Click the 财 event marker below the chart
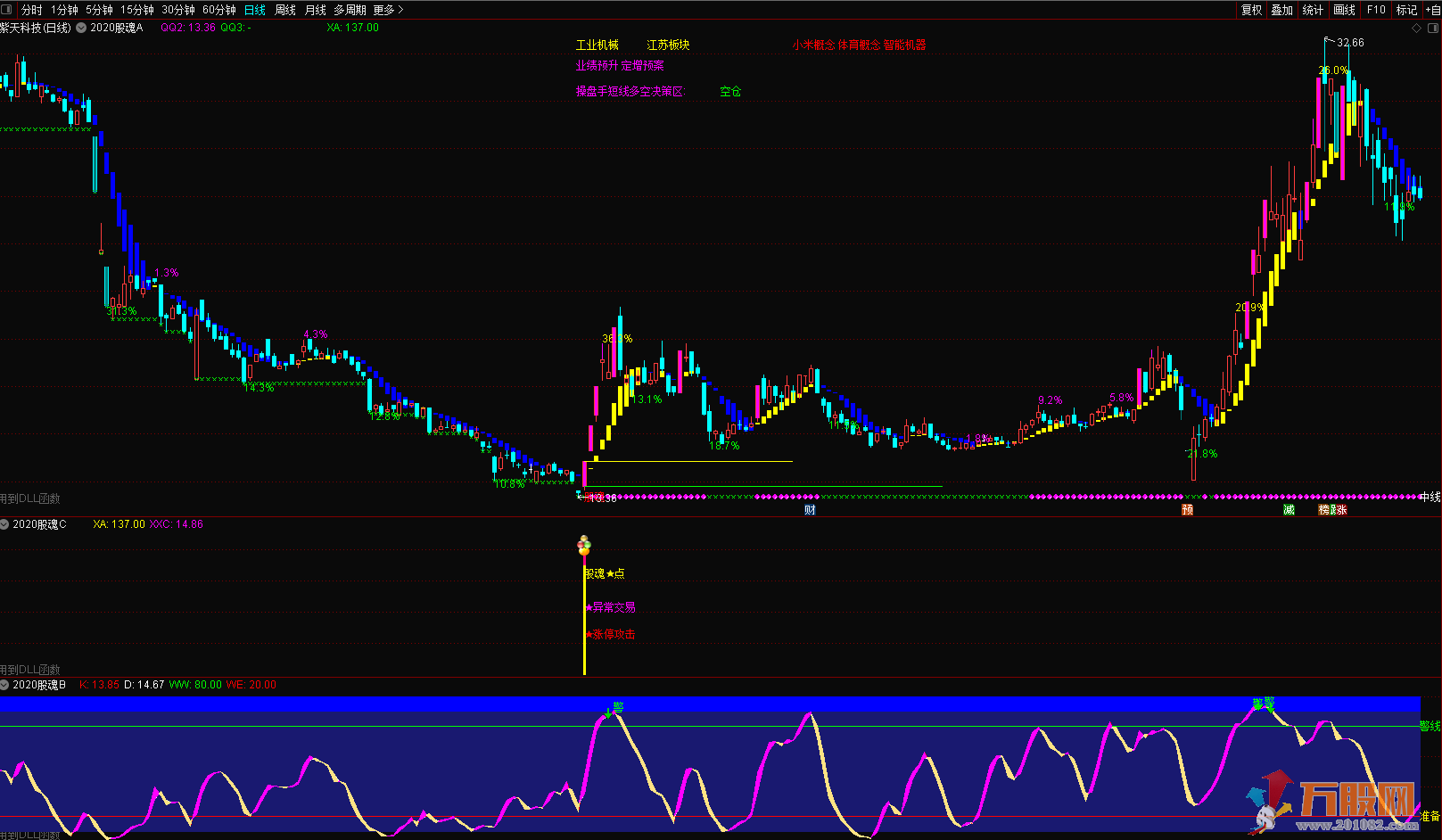Screen dimensions: 1442x840 click(x=810, y=510)
